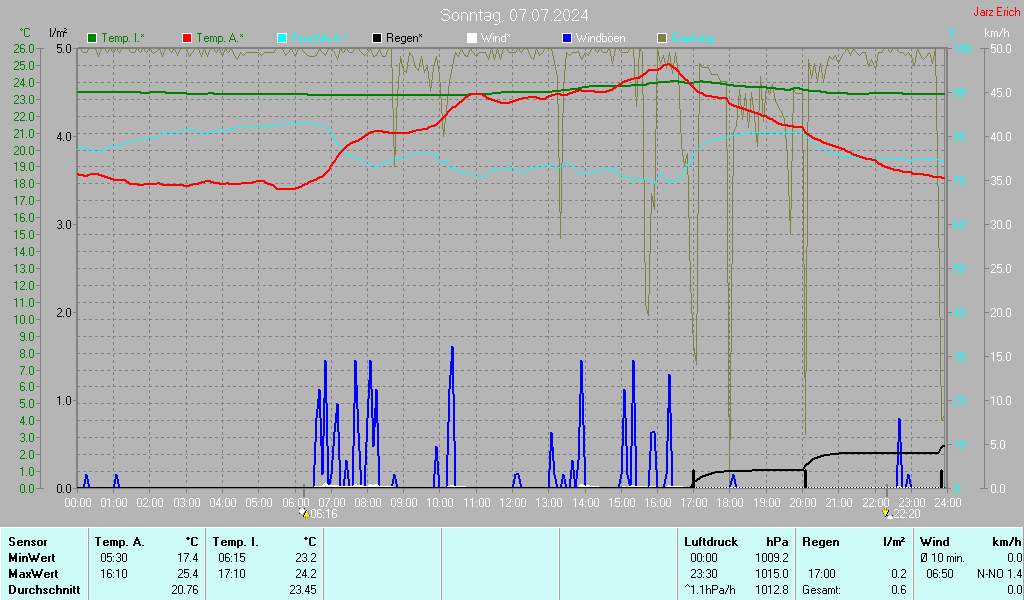This screenshot has height=600, width=1024.
Task: Click the 'Durchschnitt' row label
Action: (44, 590)
